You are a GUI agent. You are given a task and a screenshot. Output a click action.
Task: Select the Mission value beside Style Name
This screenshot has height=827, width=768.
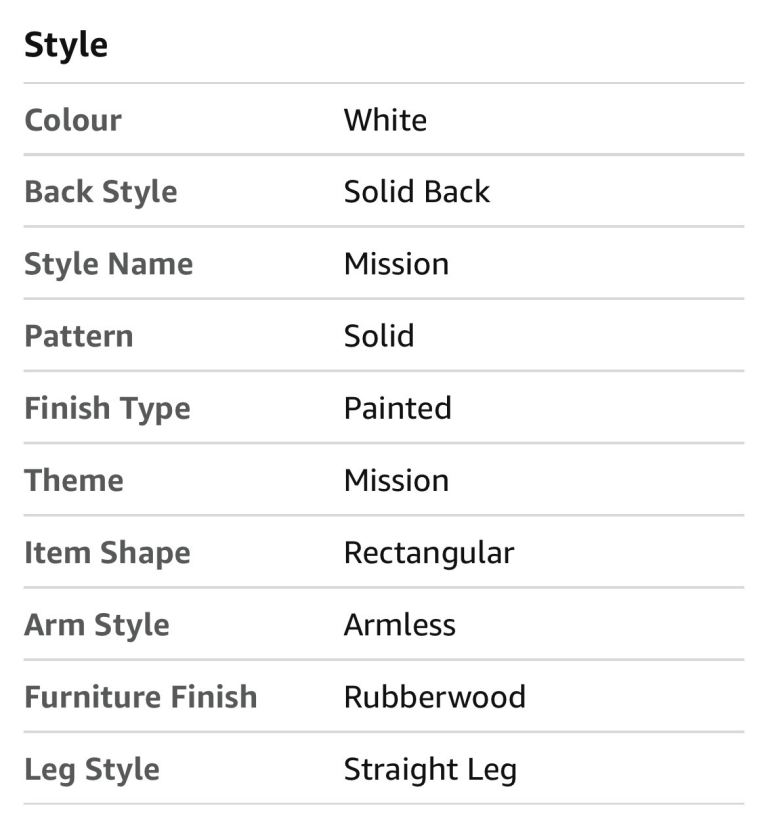click(396, 264)
